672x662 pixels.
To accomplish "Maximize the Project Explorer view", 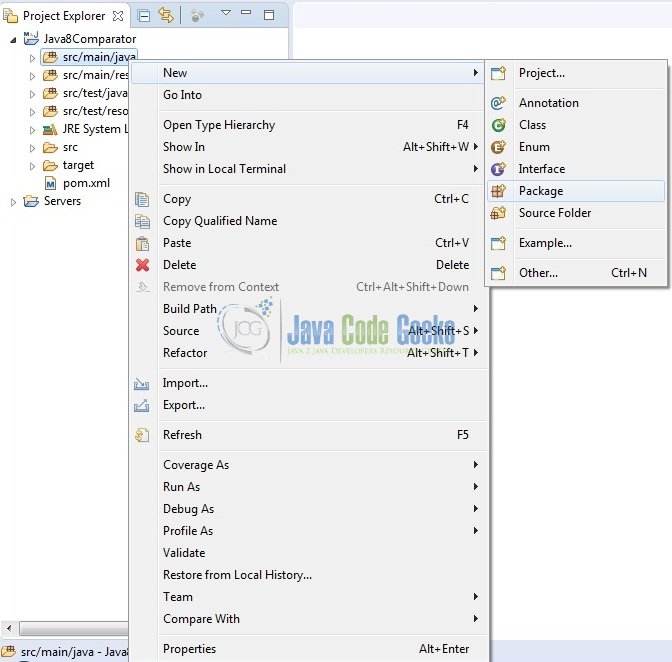I will click(x=269, y=15).
